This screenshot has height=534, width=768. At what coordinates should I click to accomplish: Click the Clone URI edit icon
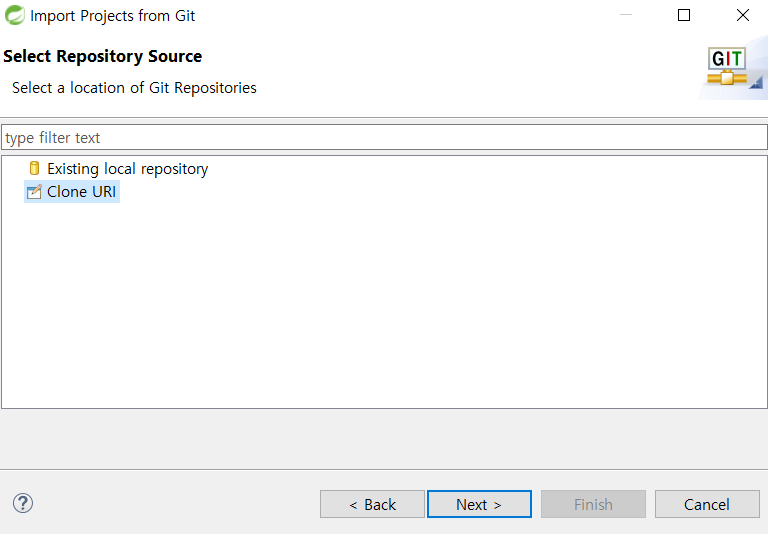pos(34,192)
